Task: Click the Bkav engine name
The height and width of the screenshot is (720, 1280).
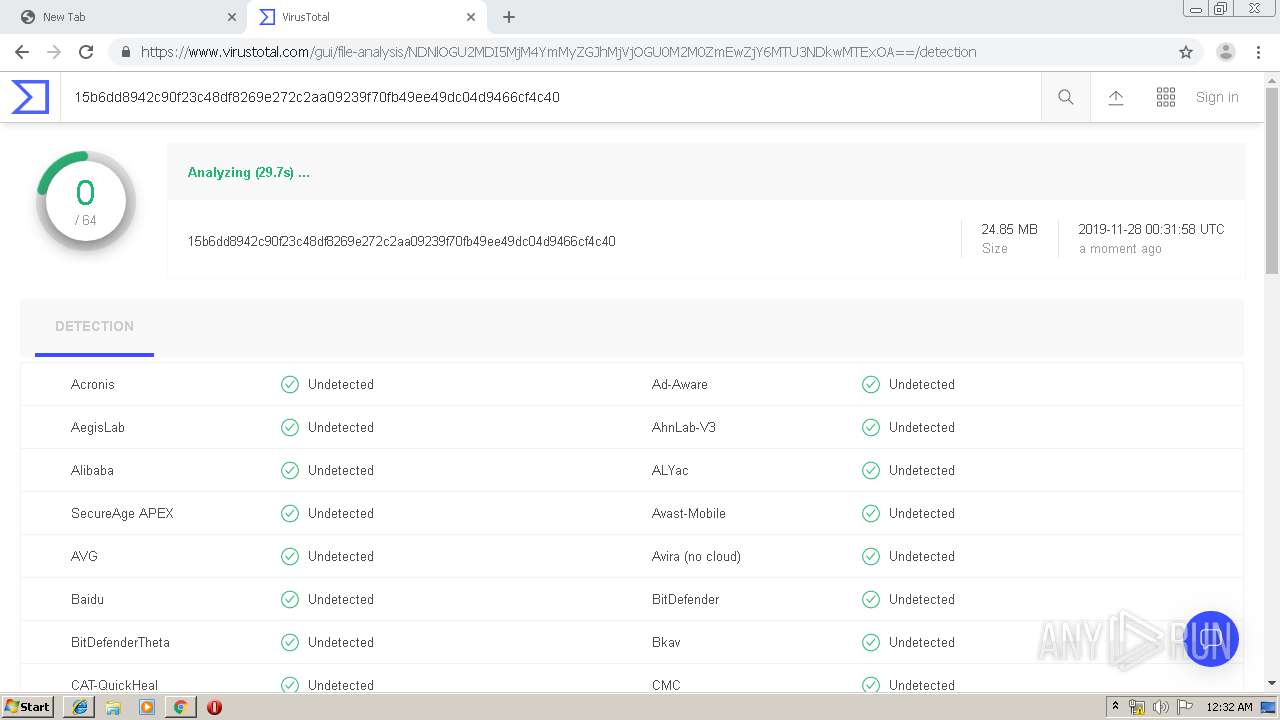Action: (x=666, y=642)
